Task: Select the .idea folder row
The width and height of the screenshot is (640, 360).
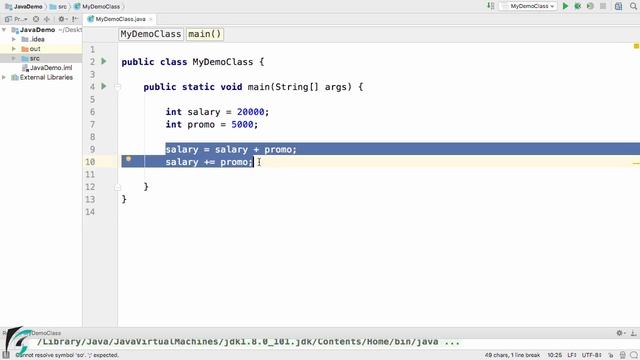Action: pos(41,39)
